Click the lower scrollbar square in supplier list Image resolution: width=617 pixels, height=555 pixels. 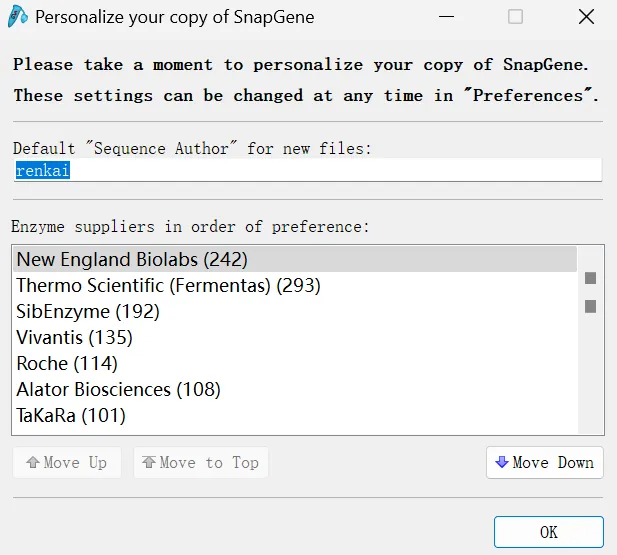(590, 306)
